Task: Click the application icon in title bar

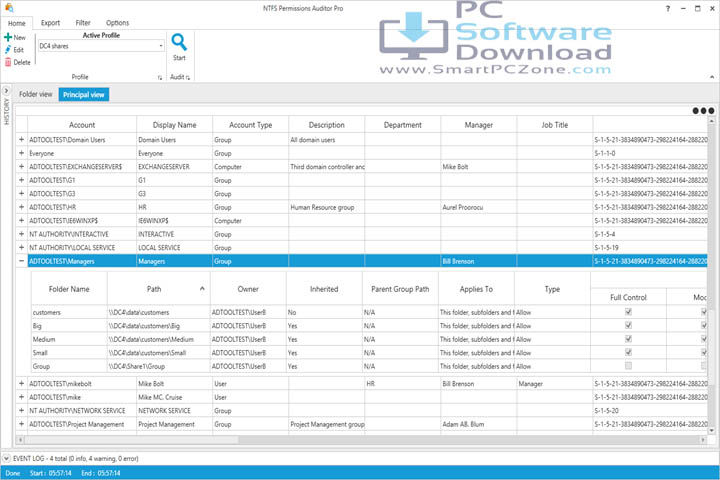Action: 9,8
